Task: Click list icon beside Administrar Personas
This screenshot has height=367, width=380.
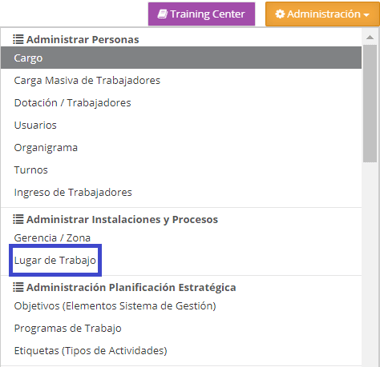Action: [x=18, y=39]
